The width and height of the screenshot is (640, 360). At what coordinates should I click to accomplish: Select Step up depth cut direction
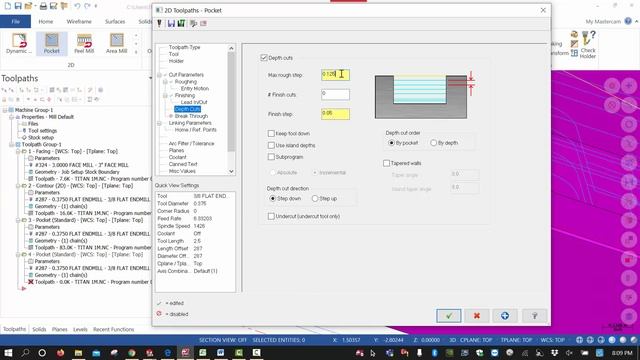315,198
